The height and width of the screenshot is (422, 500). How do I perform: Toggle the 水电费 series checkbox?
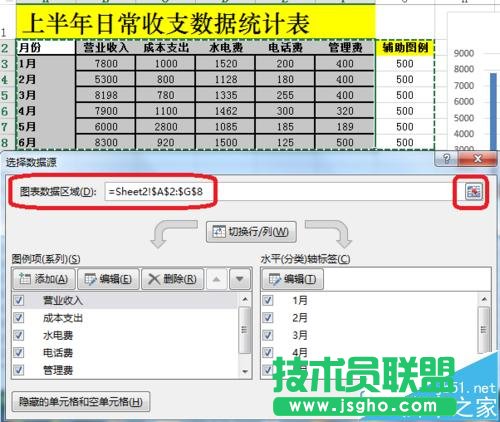(19, 335)
